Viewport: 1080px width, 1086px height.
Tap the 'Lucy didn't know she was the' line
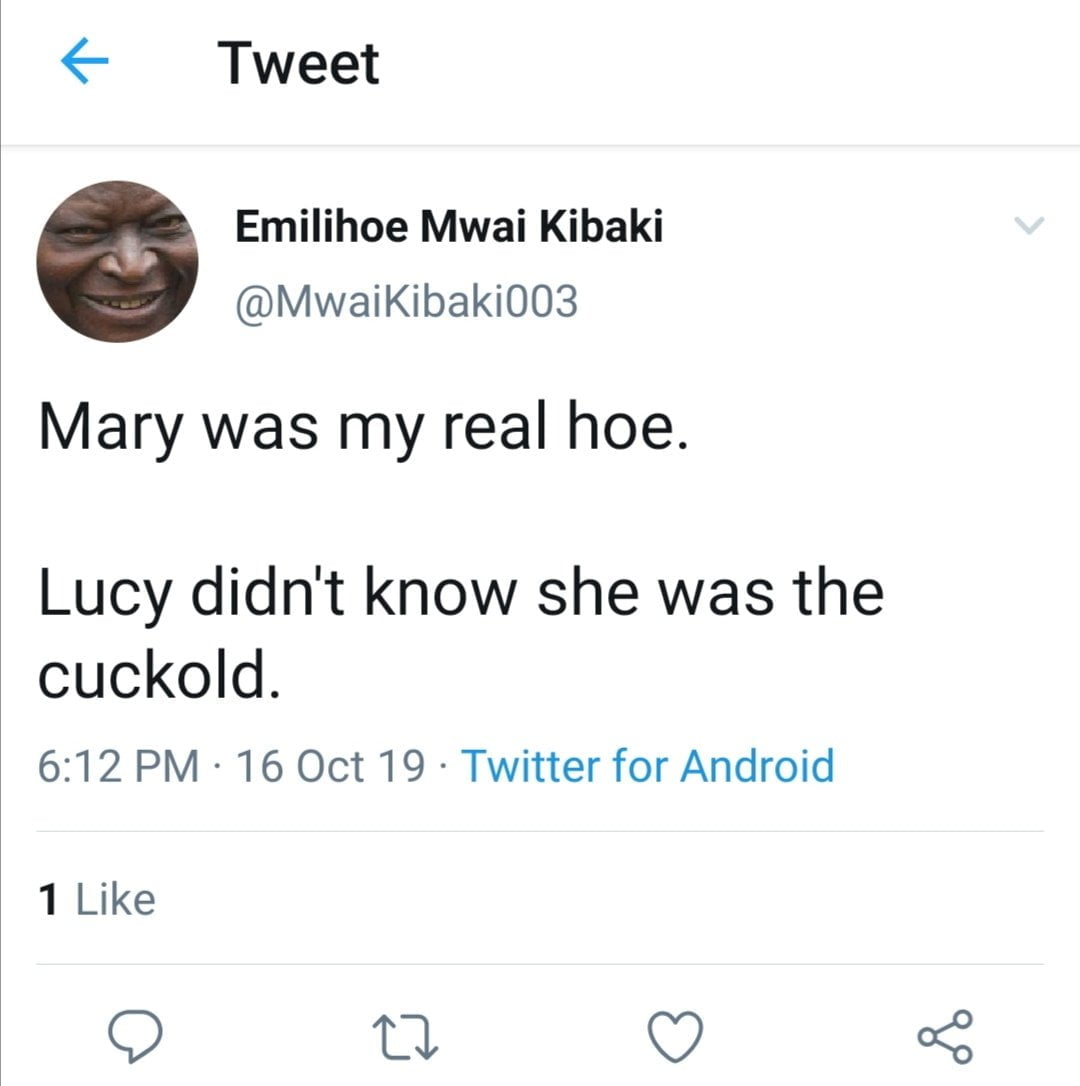pyautogui.click(x=460, y=593)
